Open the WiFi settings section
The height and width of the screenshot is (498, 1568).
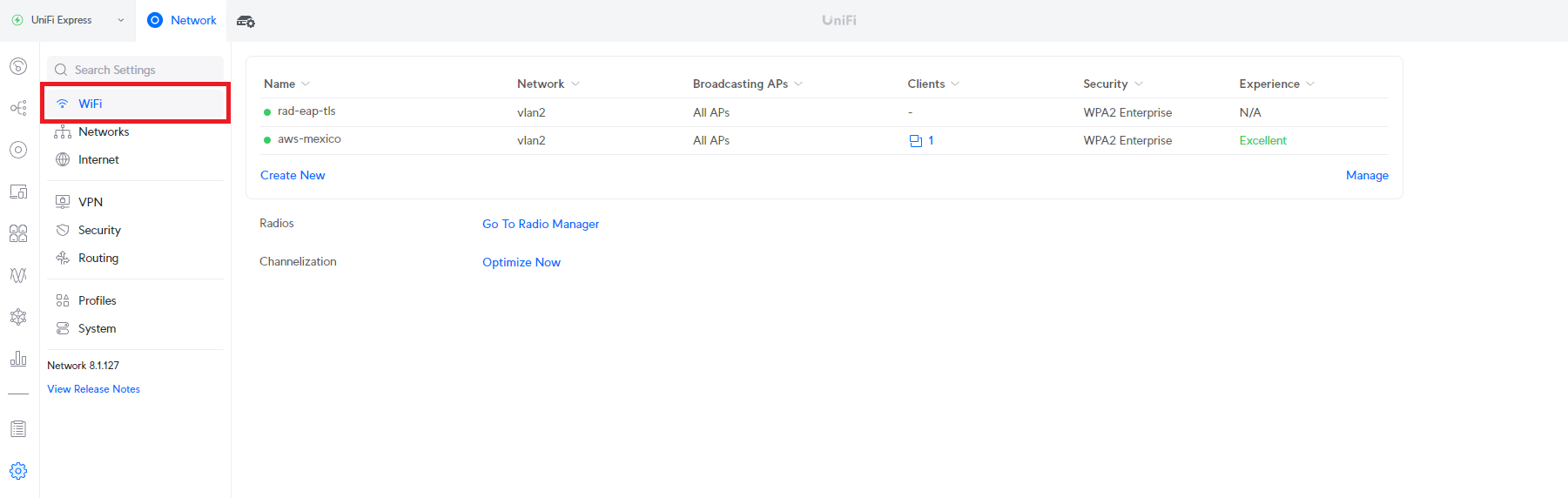click(135, 104)
